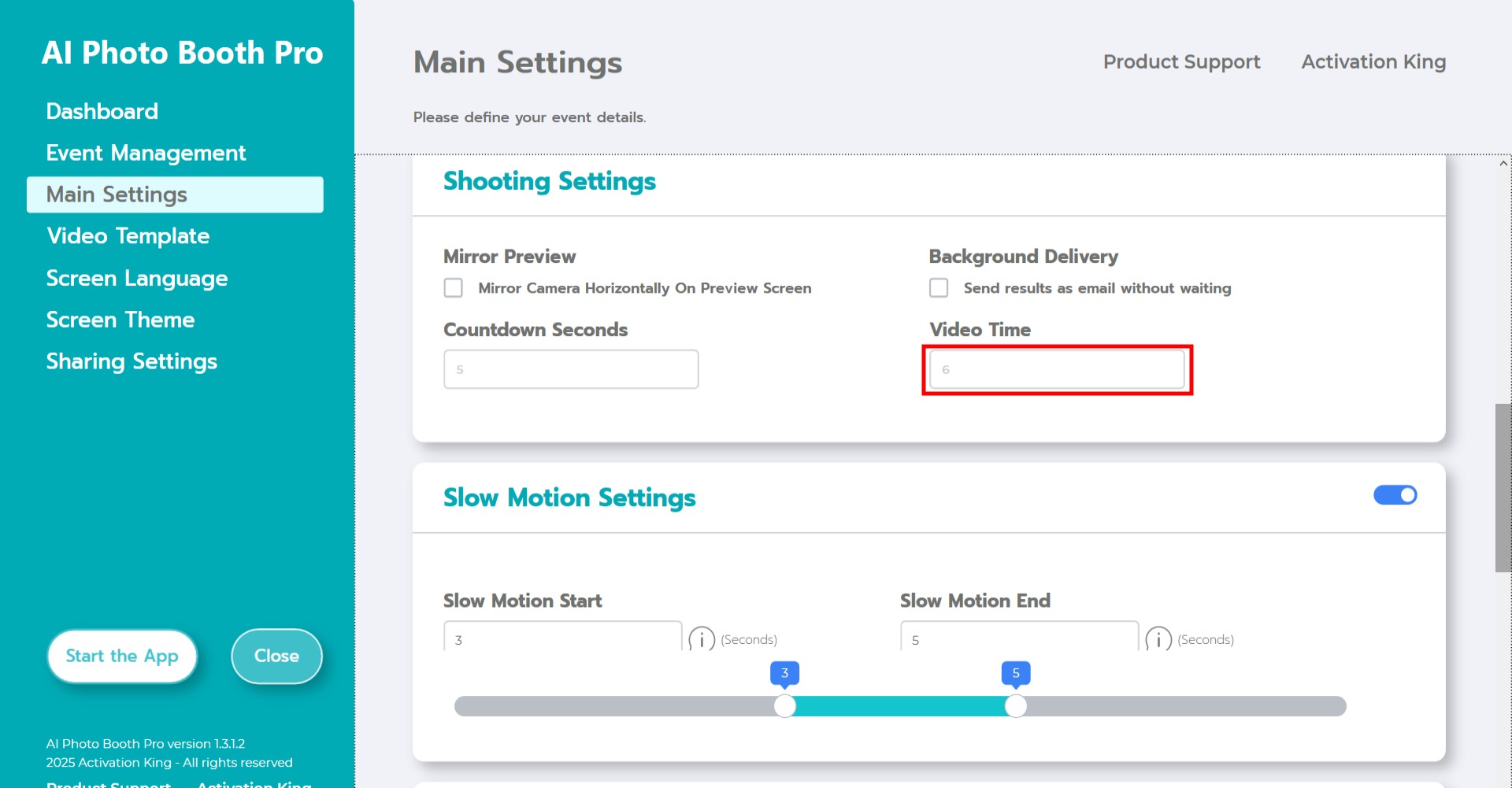Go to Event Management page
This screenshot has width=1512, height=788.
pyautogui.click(x=146, y=153)
